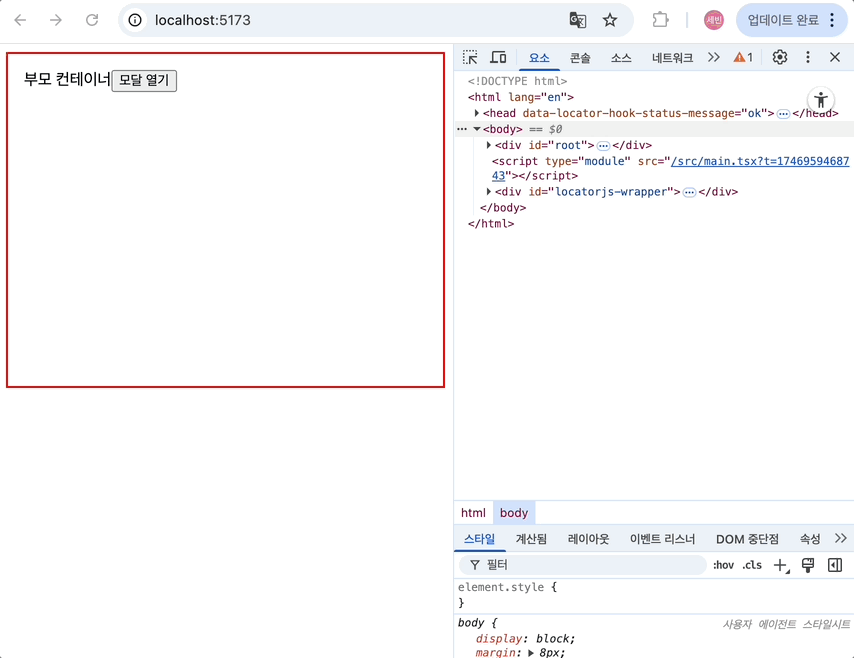854x658 pixels.
Task: Switch to the 소스 Sources tab
Action: click(621, 58)
